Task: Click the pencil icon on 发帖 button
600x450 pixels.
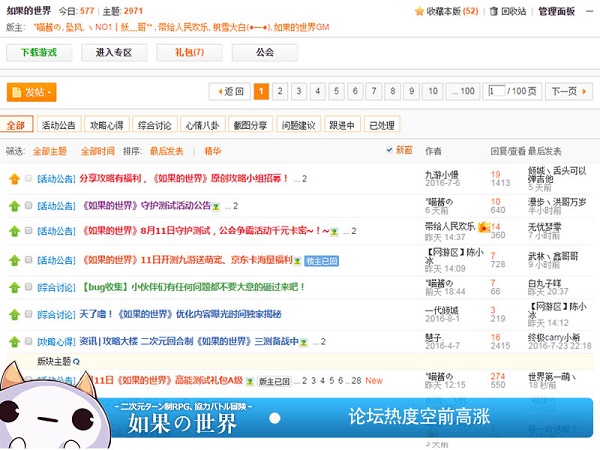Action: pyautogui.click(x=17, y=92)
